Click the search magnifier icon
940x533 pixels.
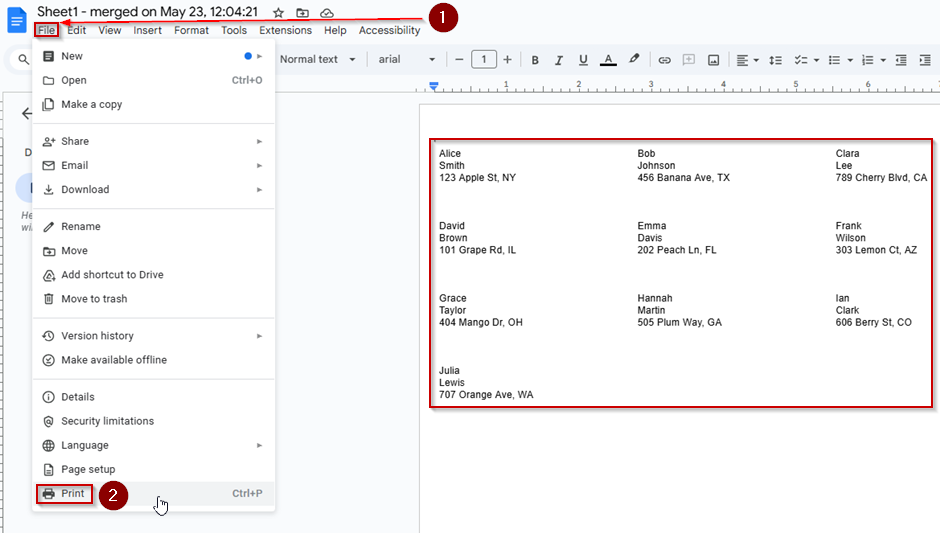23,59
